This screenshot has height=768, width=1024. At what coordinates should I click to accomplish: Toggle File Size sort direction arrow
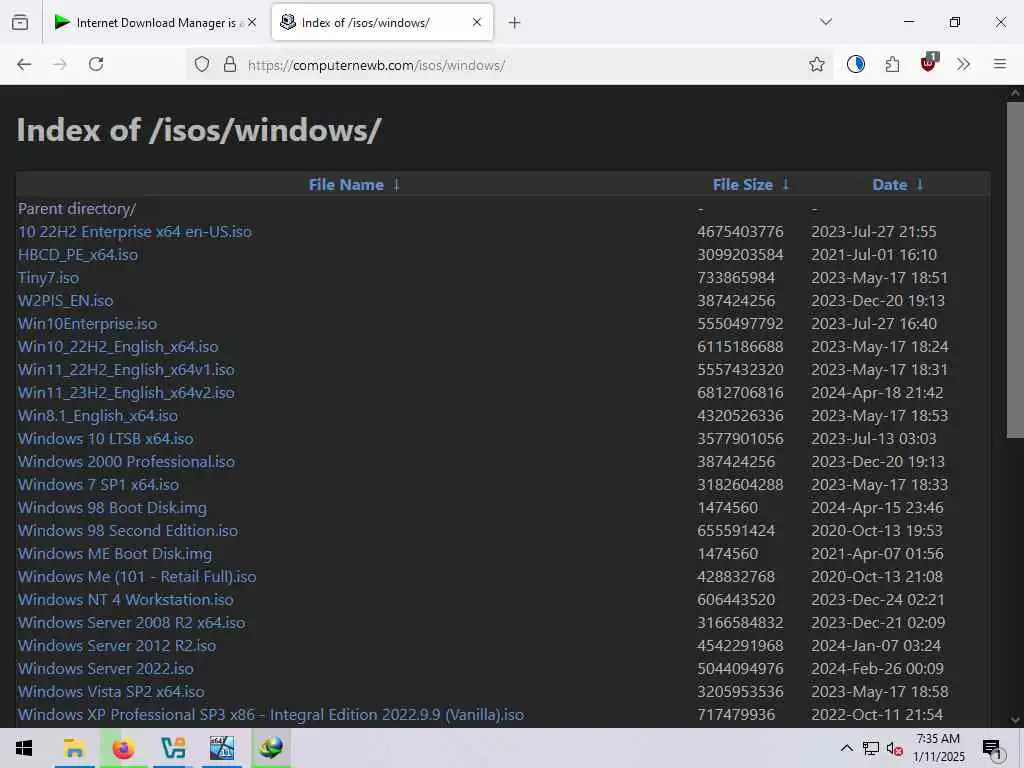pos(786,184)
